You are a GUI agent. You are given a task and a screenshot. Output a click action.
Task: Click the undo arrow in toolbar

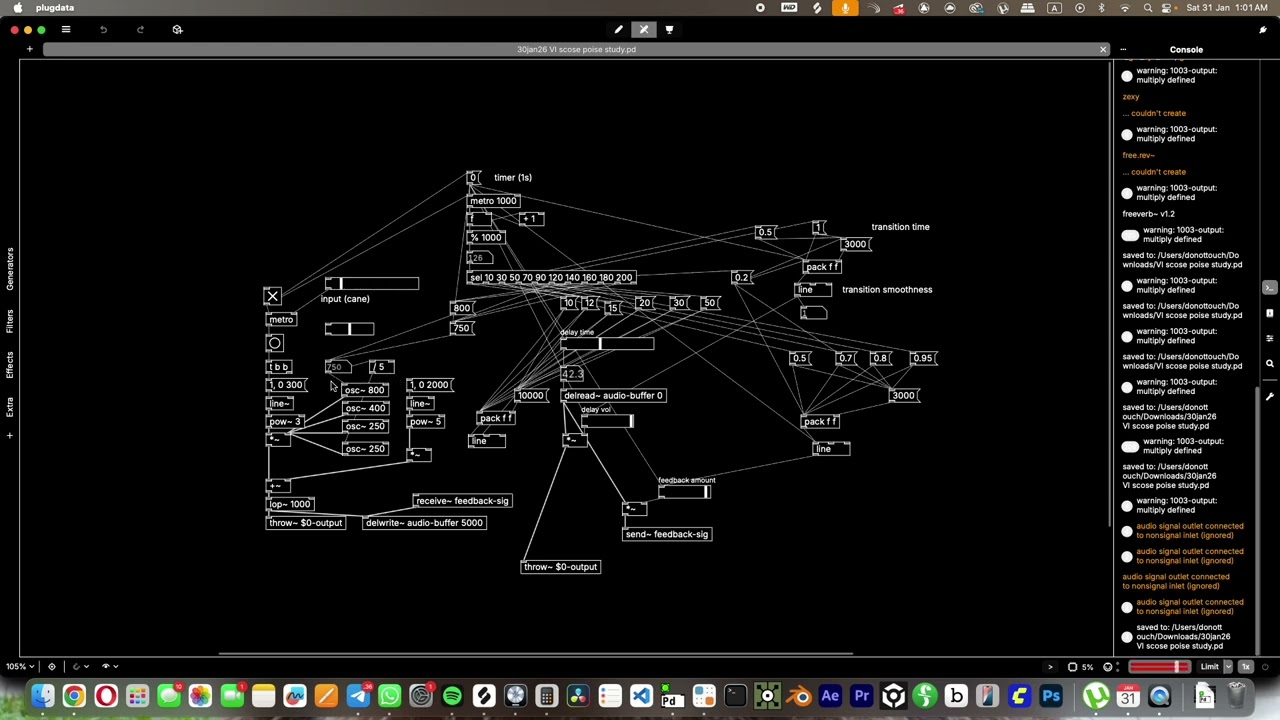pyautogui.click(x=103, y=29)
